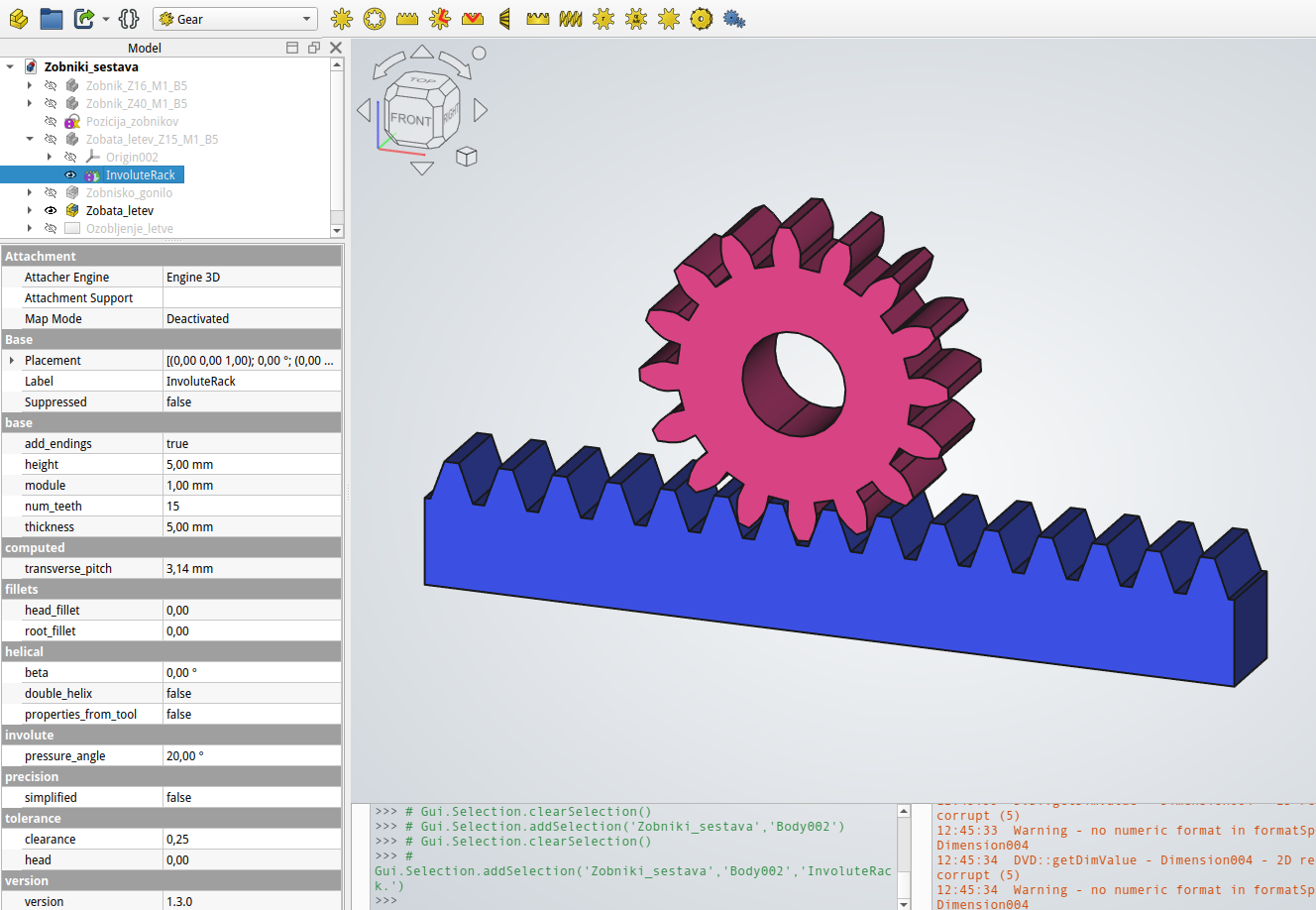Viewport: 1316px width, 910px height.
Task: Click the blue folder icon in toolbar
Action: [x=52, y=19]
